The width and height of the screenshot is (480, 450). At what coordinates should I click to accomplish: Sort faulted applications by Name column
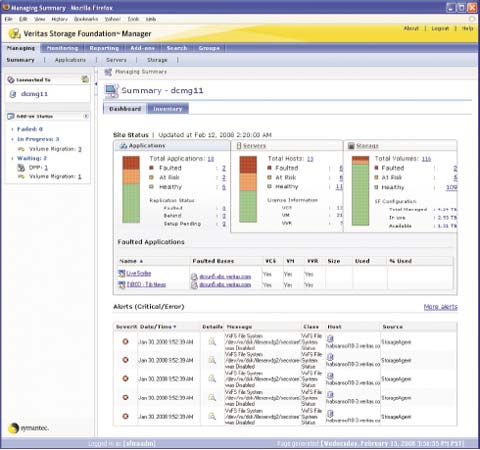(131, 261)
